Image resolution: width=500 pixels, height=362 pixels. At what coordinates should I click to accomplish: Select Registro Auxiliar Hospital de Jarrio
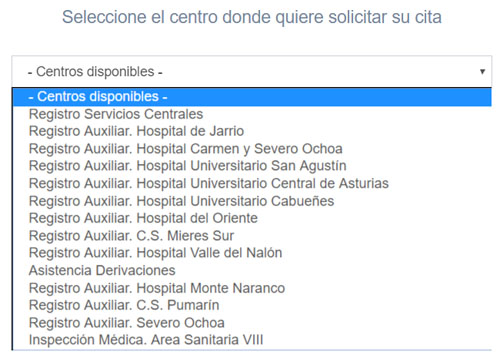[252, 131]
